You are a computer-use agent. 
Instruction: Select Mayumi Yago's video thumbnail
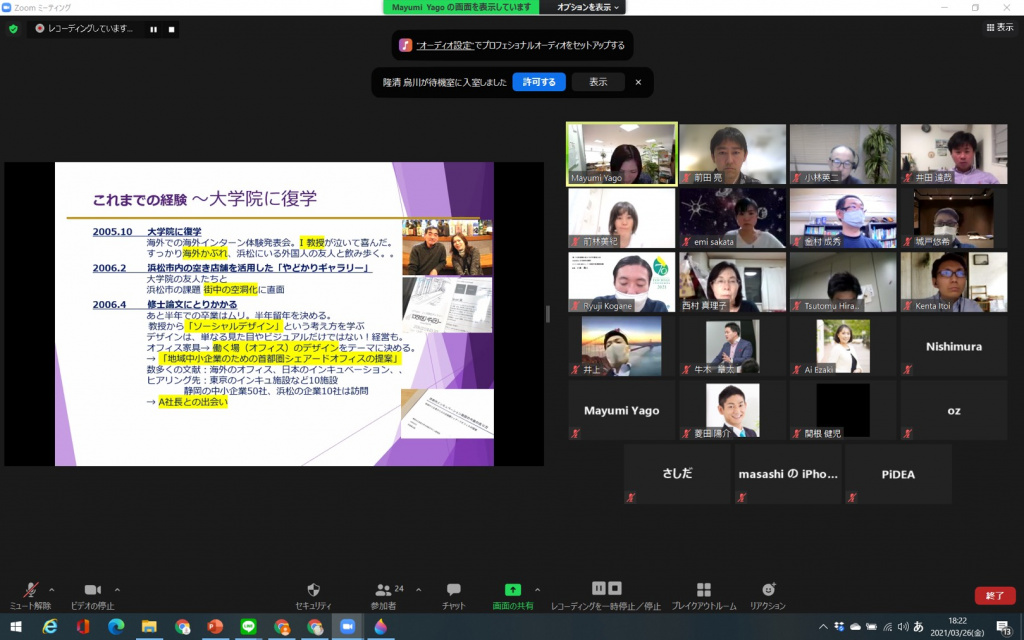[621, 153]
